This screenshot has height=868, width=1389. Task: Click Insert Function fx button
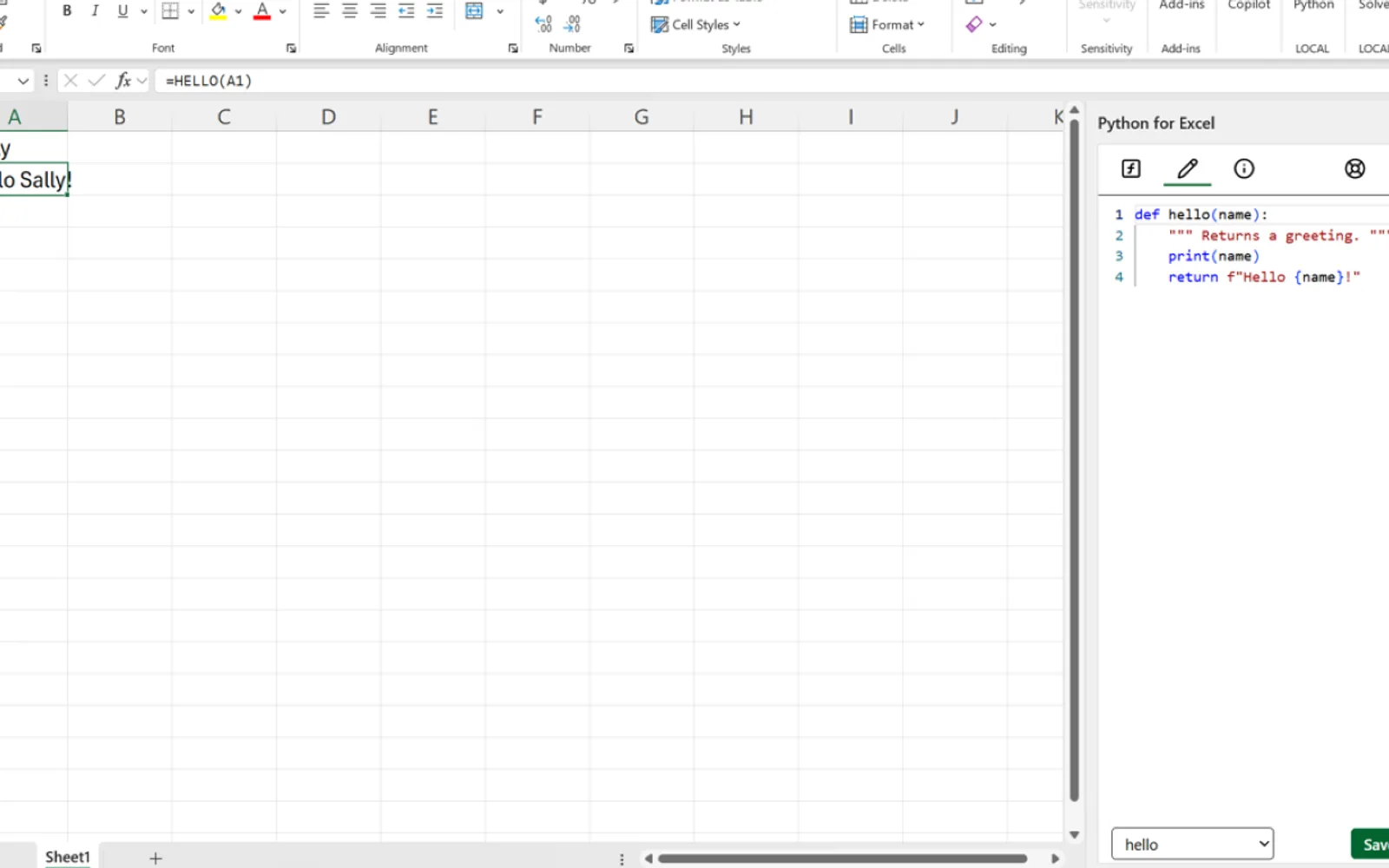click(123, 81)
